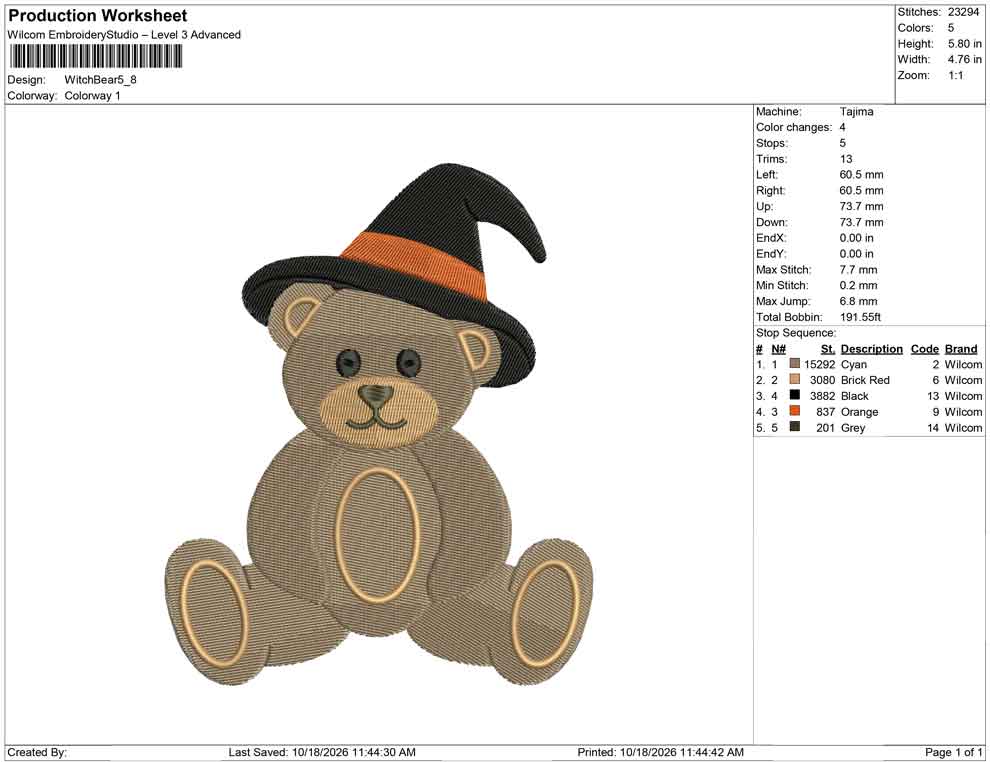Click the Stitches count 23294
Viewport: 990px width, 762px height.
pos(963,12)
